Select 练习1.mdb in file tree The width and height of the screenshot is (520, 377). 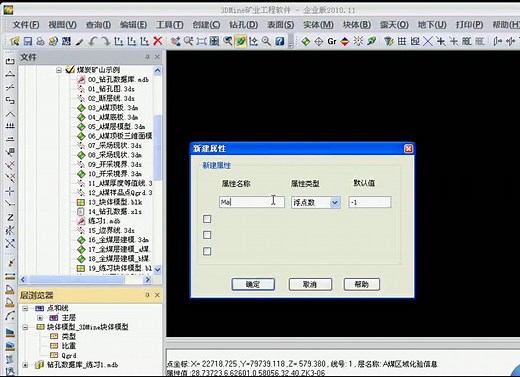click(x=104, y=221)
